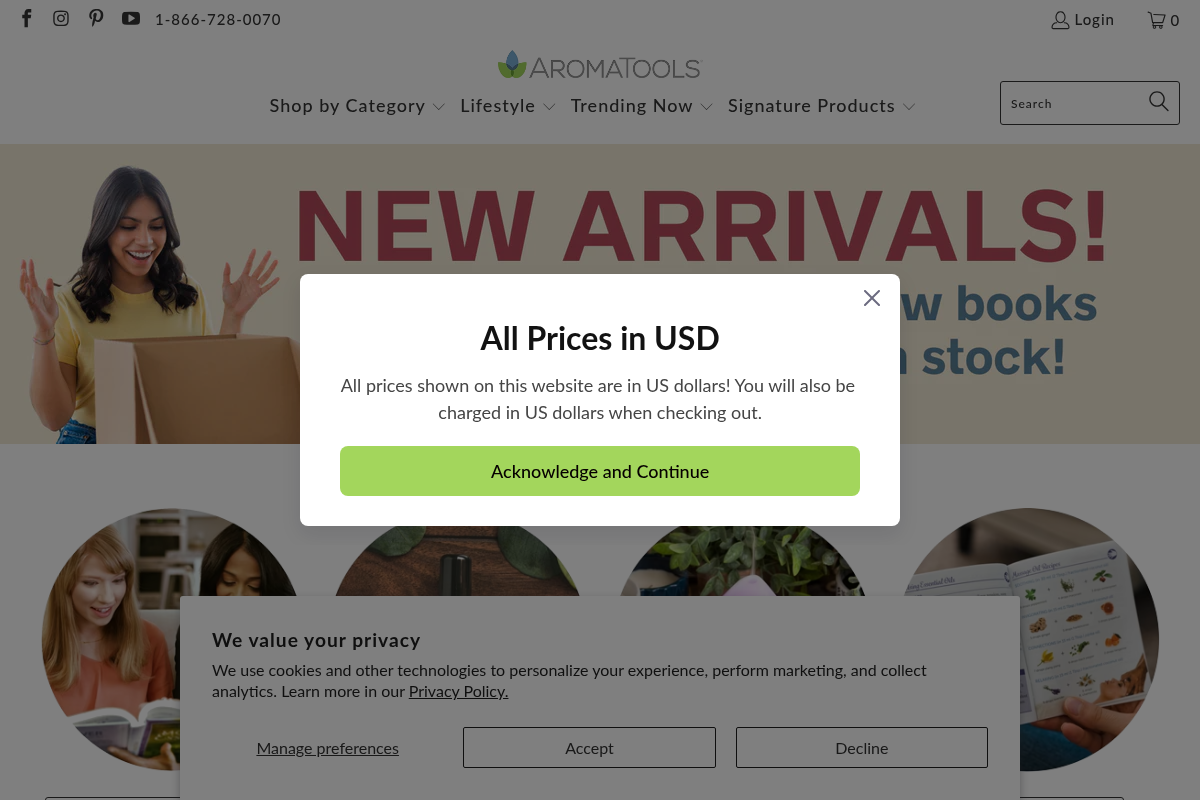Open Manage preferences link
The image size is (1200, 800).
328,748
